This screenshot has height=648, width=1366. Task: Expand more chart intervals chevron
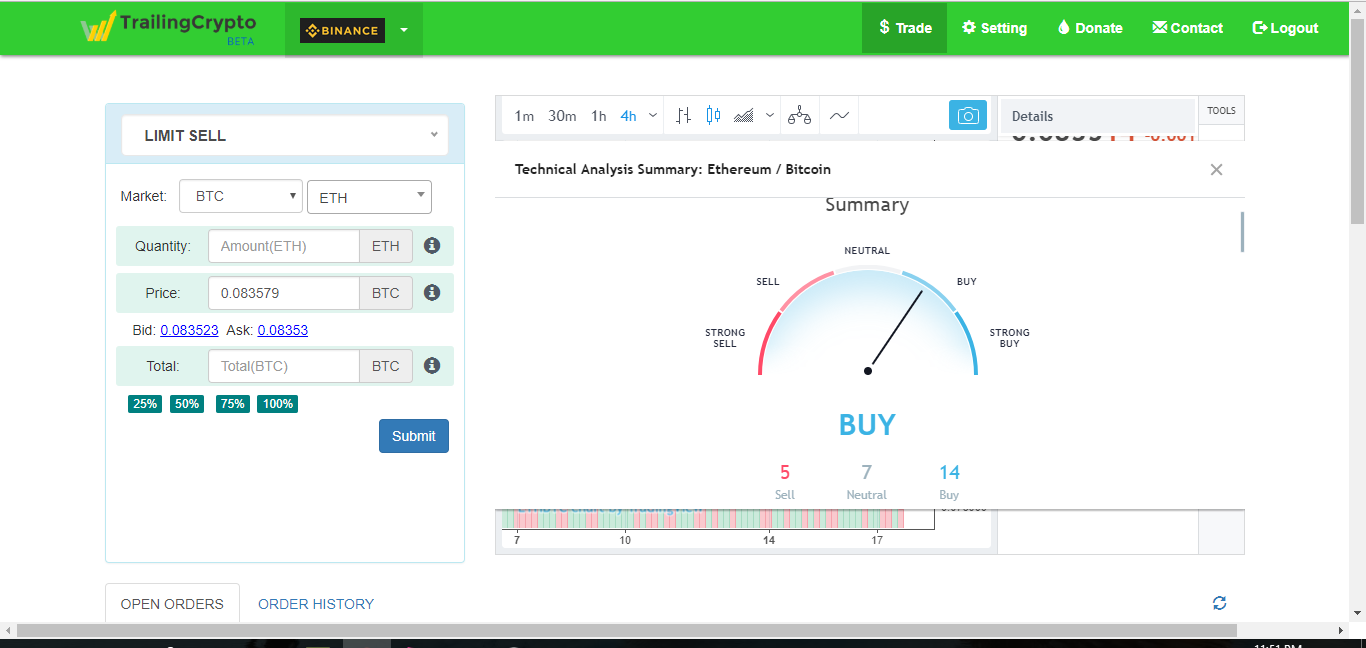tap(653, 115)
